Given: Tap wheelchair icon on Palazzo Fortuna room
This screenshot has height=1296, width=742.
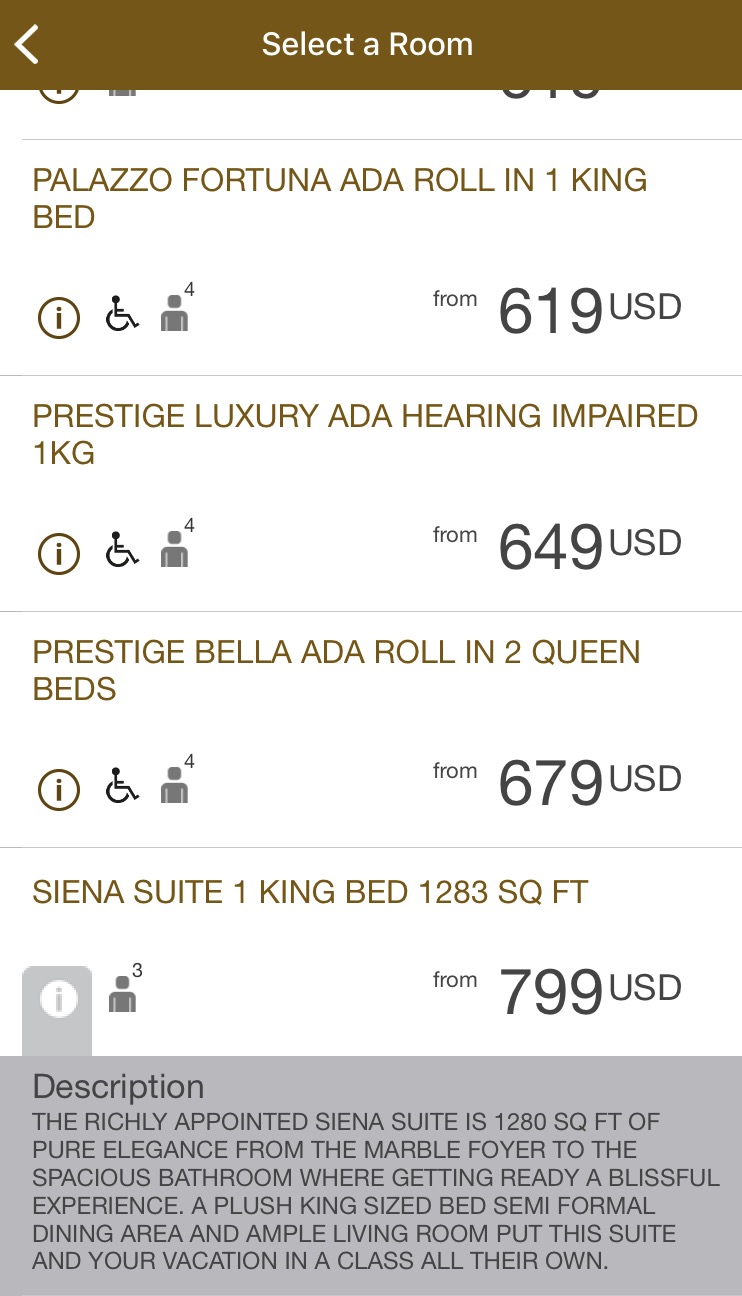Looking at the screenshot, I should coord(122,316).
